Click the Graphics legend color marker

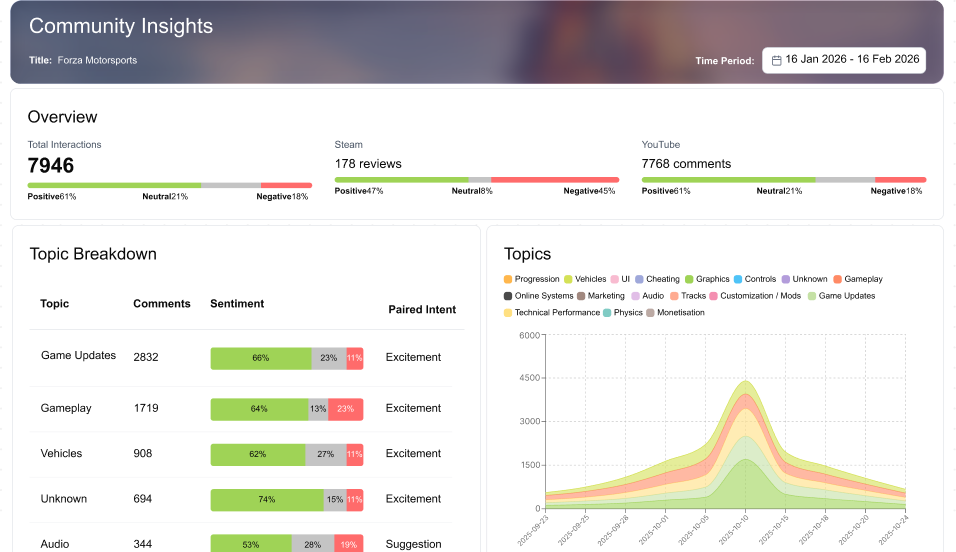690,279
